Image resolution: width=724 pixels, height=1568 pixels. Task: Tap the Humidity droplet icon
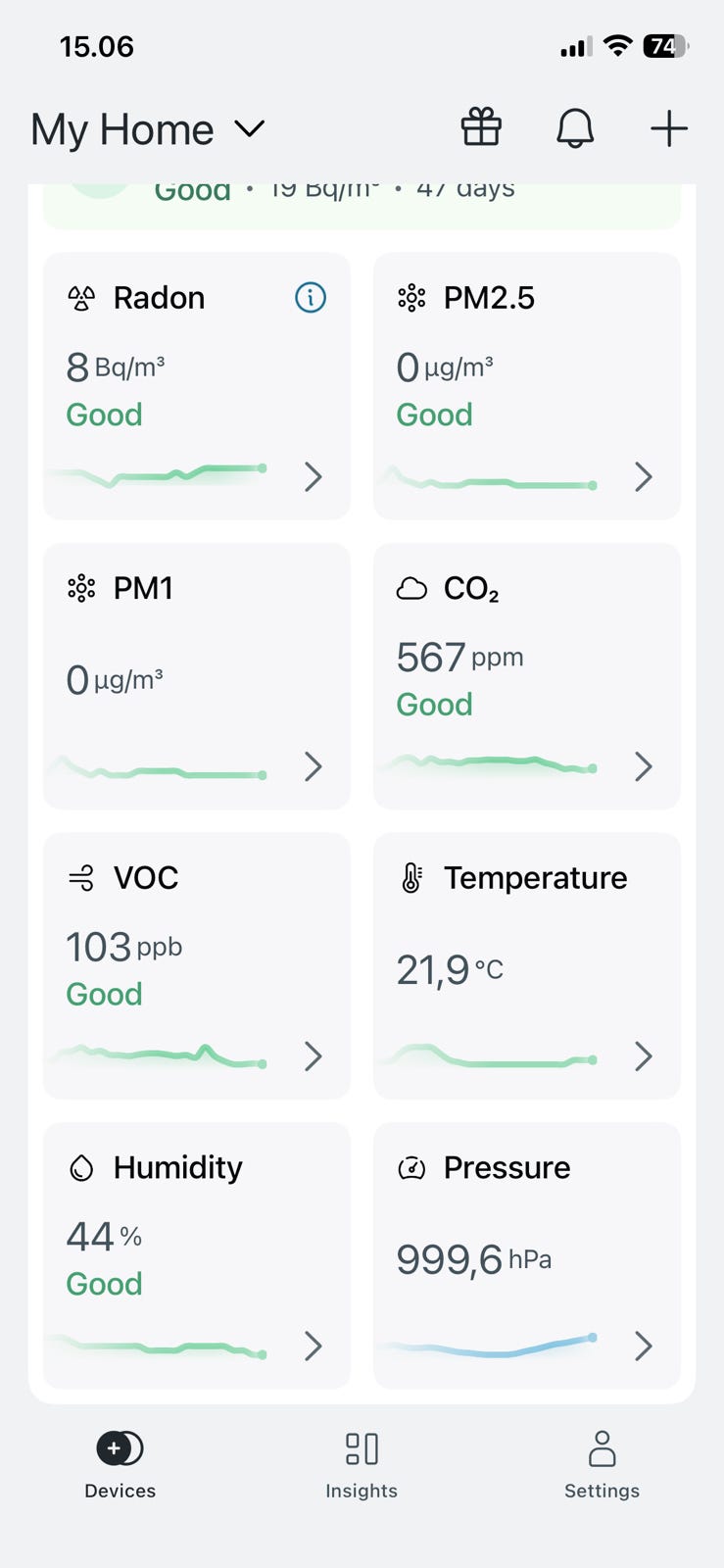(x=81, y=1168)
